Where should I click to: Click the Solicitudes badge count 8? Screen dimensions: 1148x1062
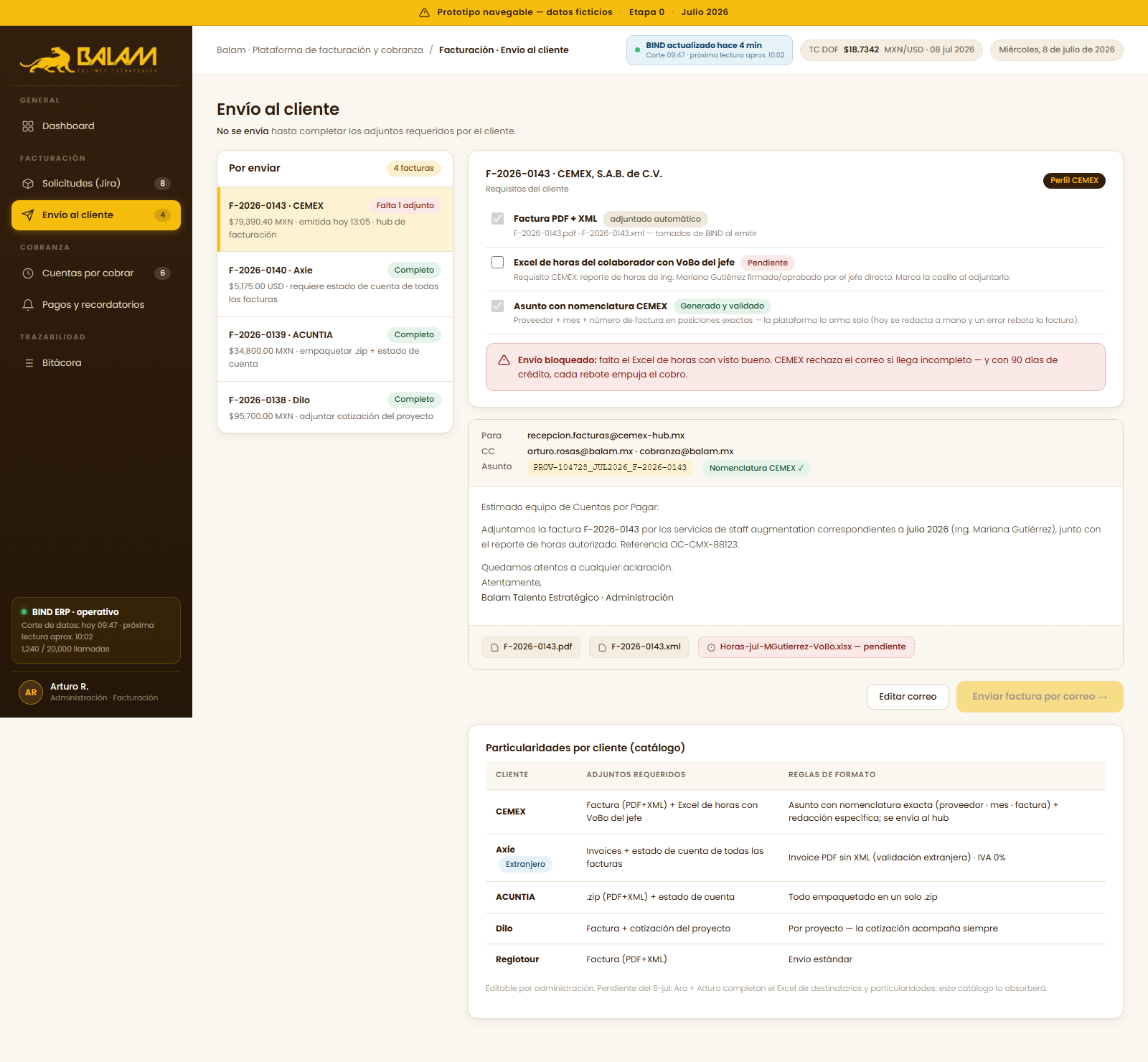(163, 184)
